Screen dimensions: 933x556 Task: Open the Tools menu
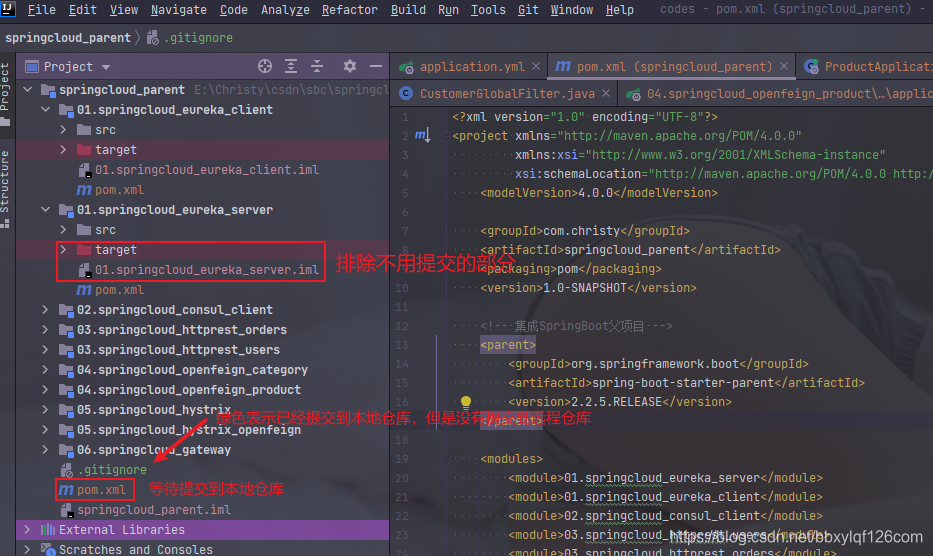(x=488, y=10)
